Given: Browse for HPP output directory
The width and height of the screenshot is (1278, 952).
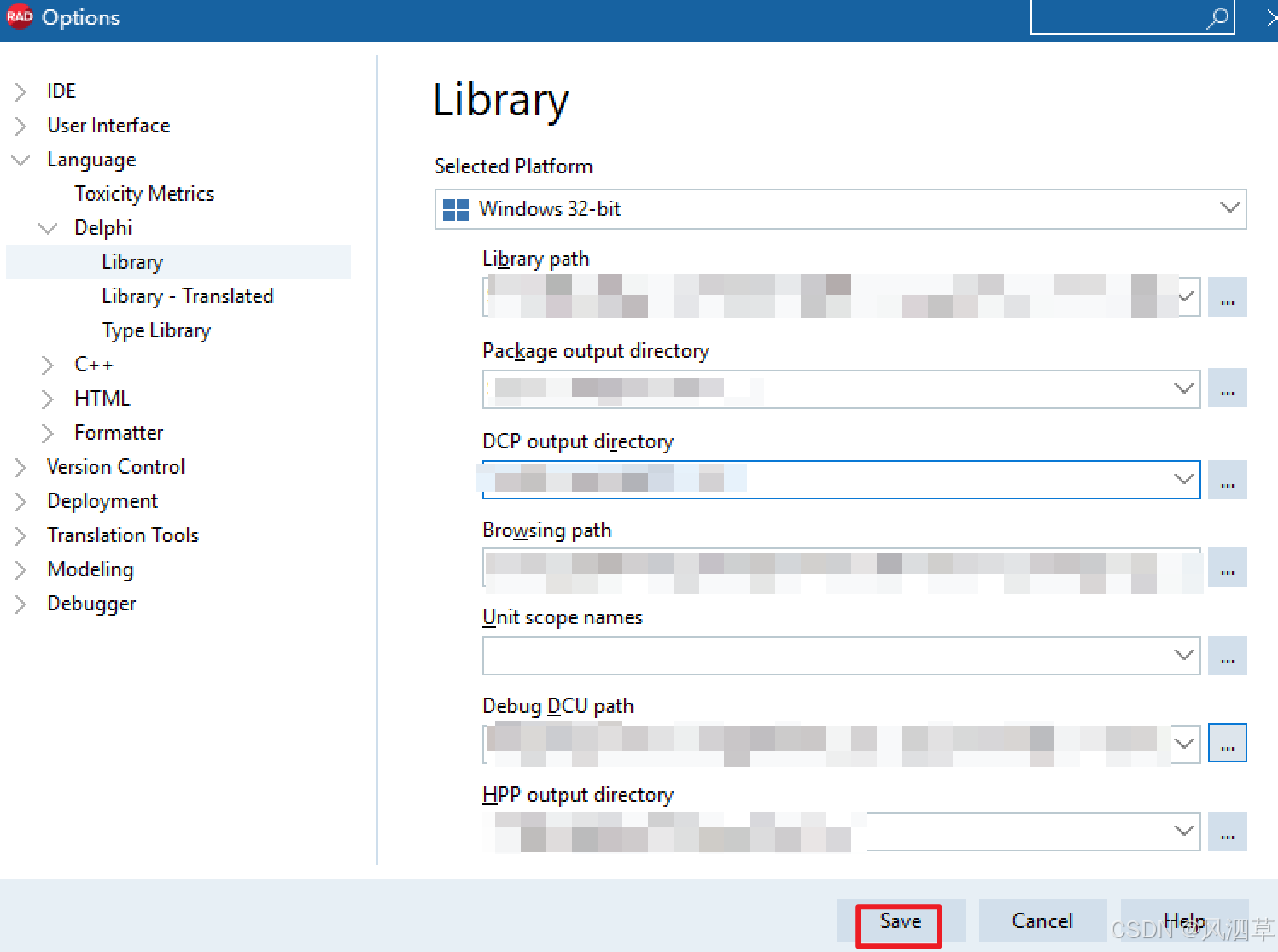Looking at the screenshot, I should click(x=1227, y=832).
